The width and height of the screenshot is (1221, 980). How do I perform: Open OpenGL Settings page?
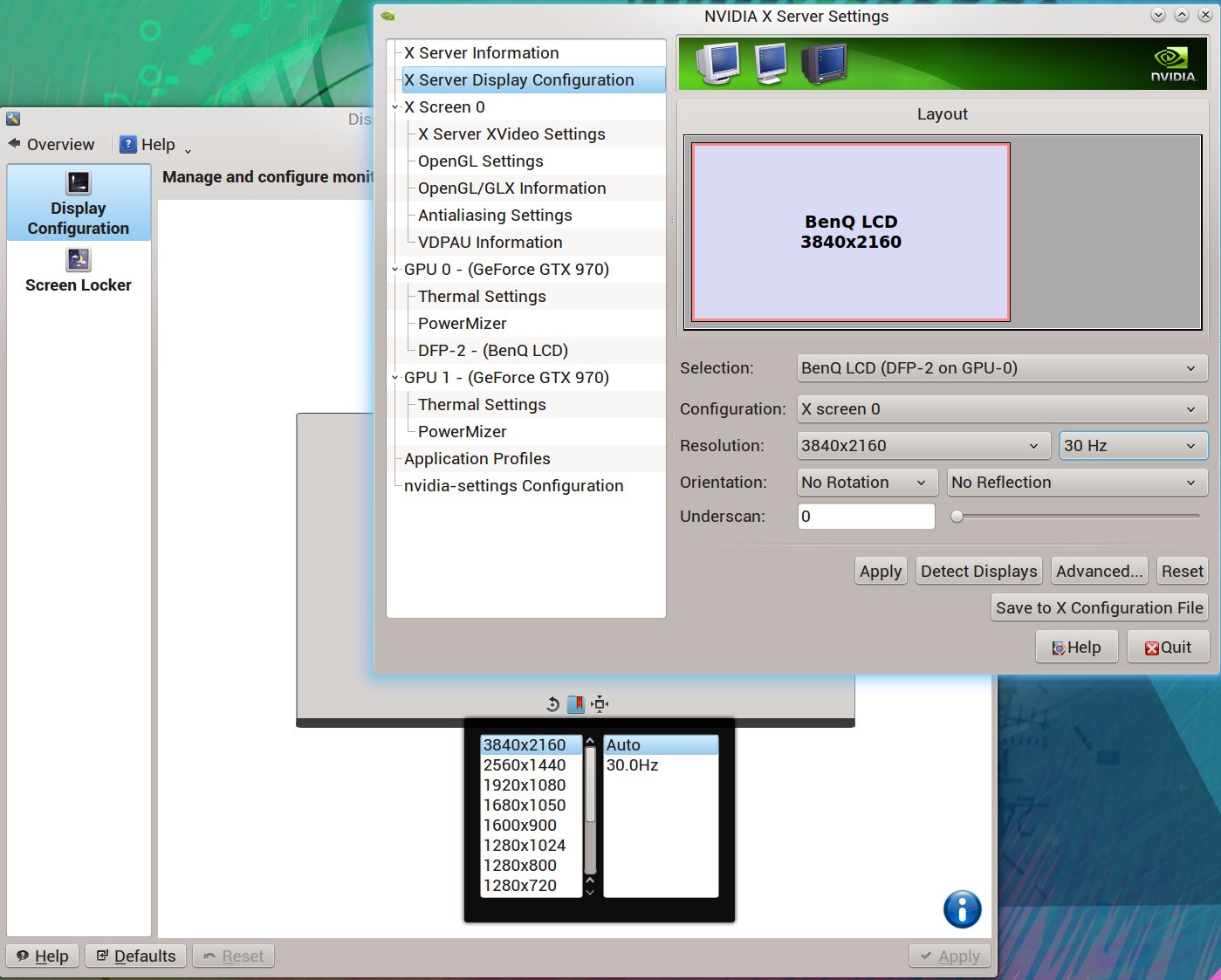tap(480, 161)
